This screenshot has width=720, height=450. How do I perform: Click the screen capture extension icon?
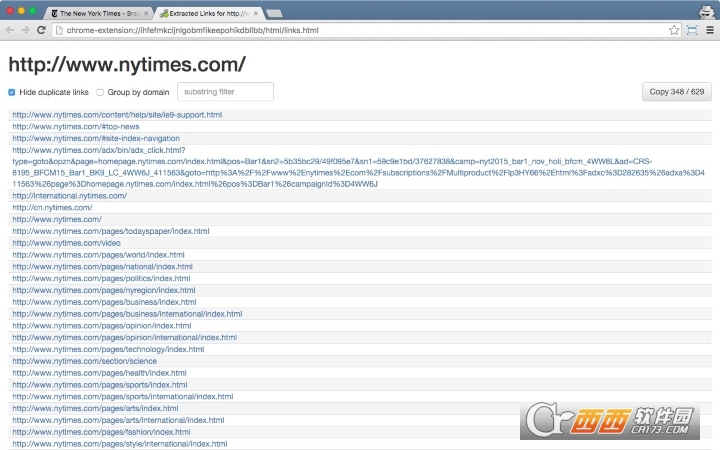(692, 30)
